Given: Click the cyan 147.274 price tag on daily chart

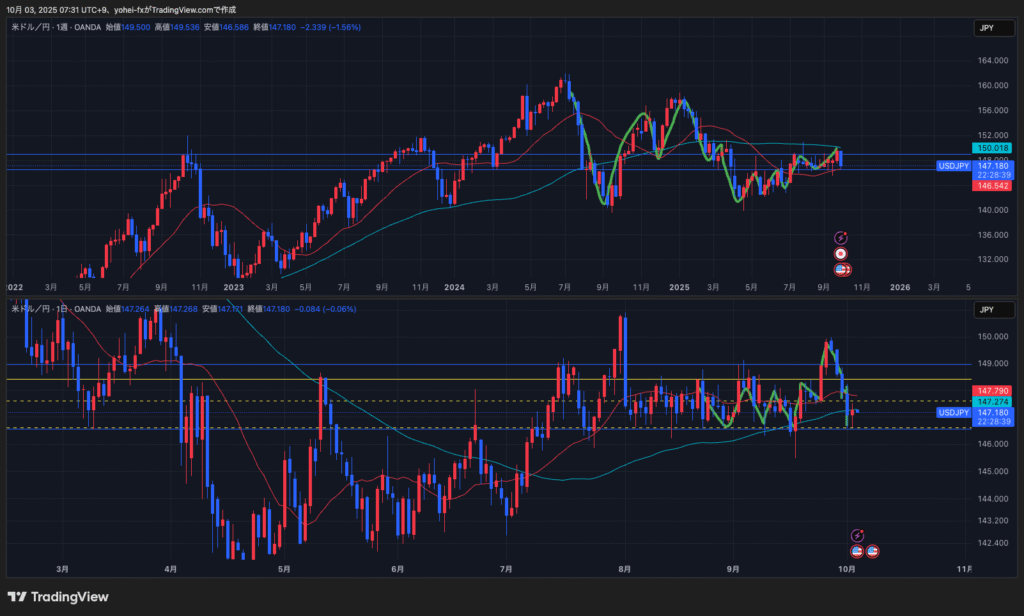Looking at the screenshot, I should pyautogui.click(x=993, y=401).
